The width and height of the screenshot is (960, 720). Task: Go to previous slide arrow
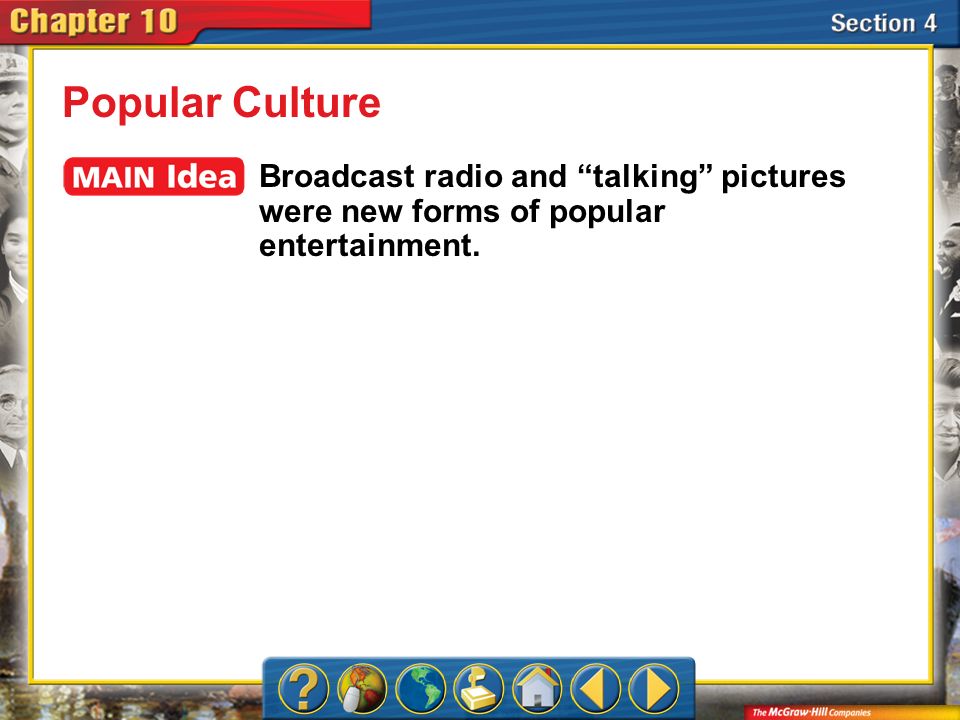595,689
